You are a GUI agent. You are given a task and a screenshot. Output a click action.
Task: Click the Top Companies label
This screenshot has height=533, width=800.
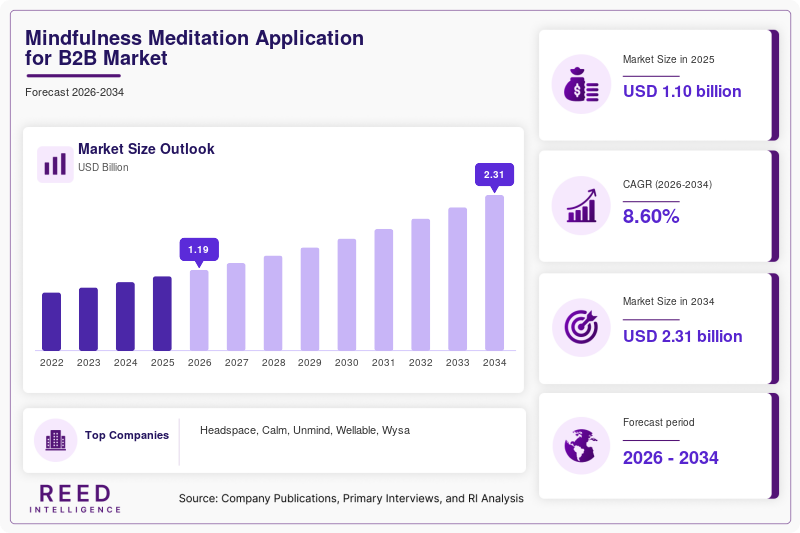tap(127, 435)
